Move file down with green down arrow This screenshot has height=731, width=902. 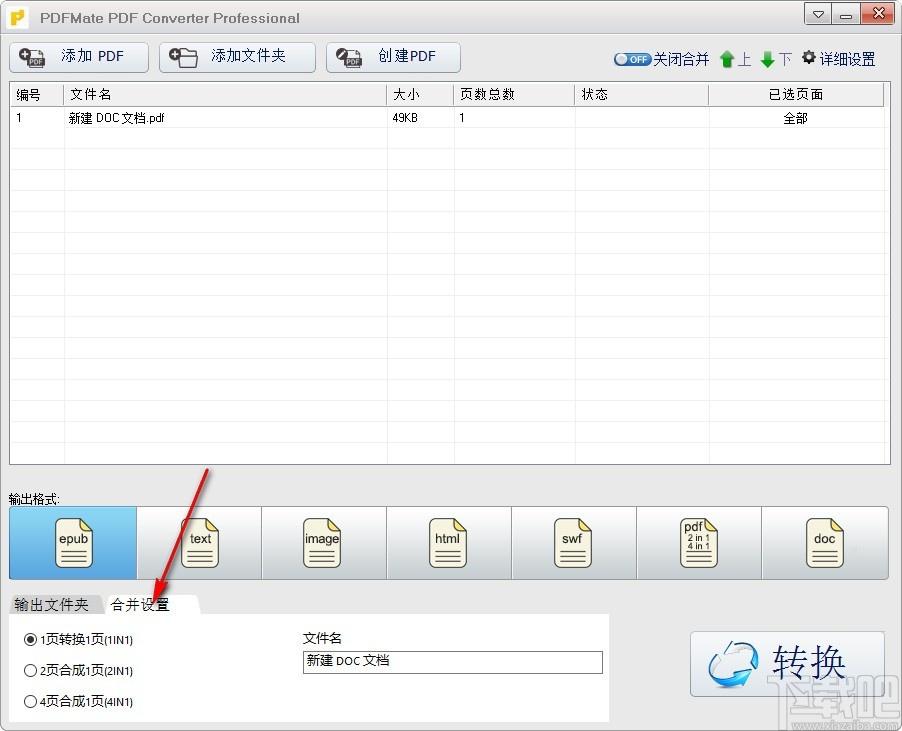767,59
